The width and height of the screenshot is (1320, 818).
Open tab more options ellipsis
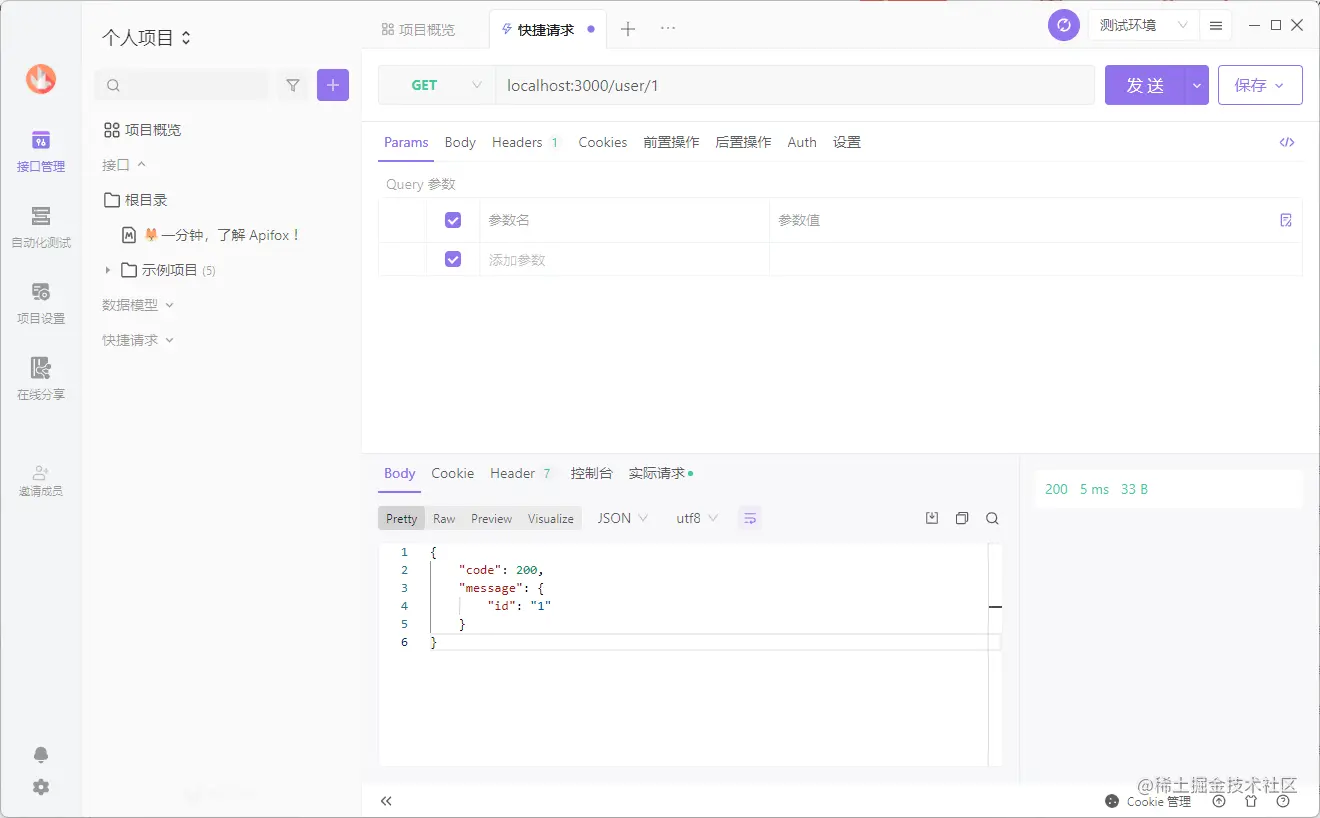click(x=668, y=28)
